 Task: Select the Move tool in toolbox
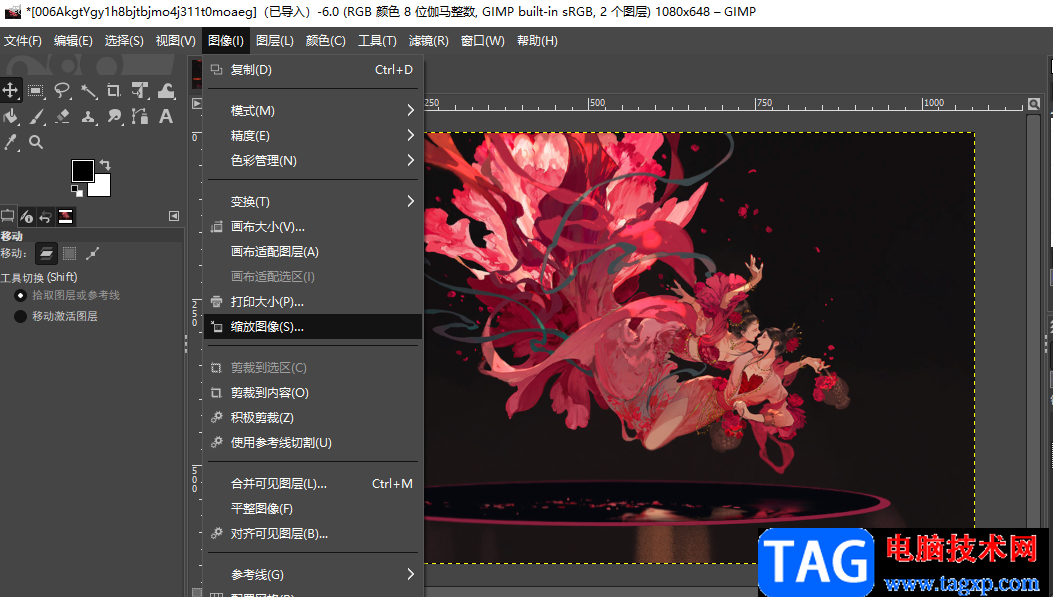(11, 90)
